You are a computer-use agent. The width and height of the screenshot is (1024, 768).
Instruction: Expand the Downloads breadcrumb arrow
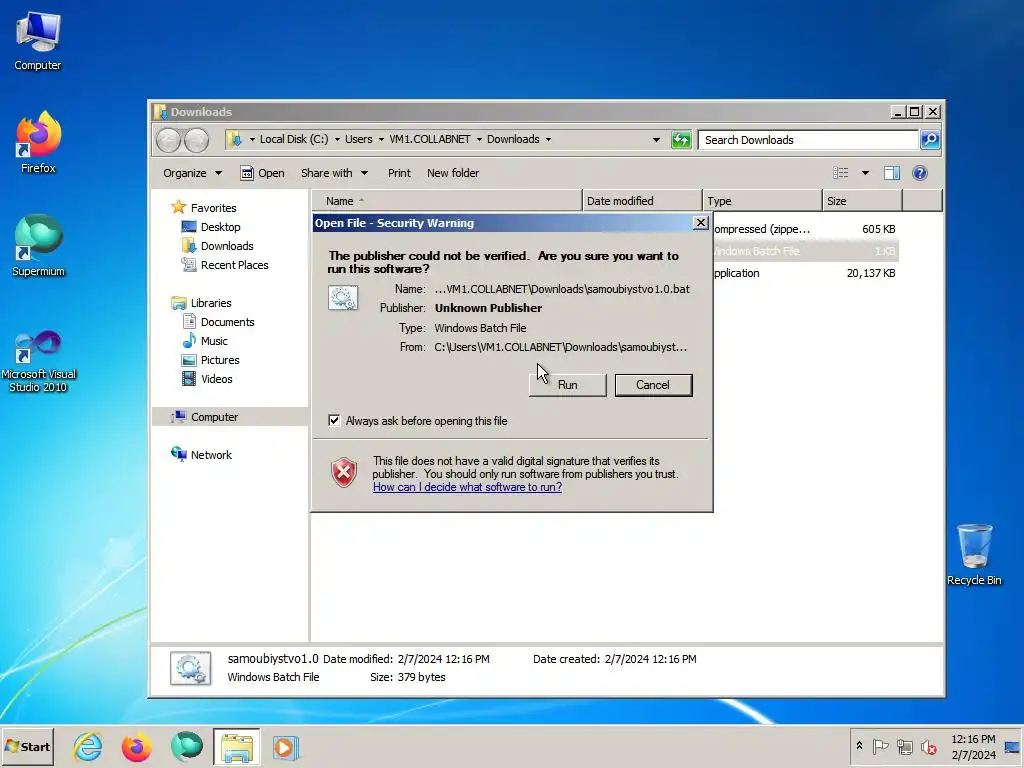click(548, 140)
